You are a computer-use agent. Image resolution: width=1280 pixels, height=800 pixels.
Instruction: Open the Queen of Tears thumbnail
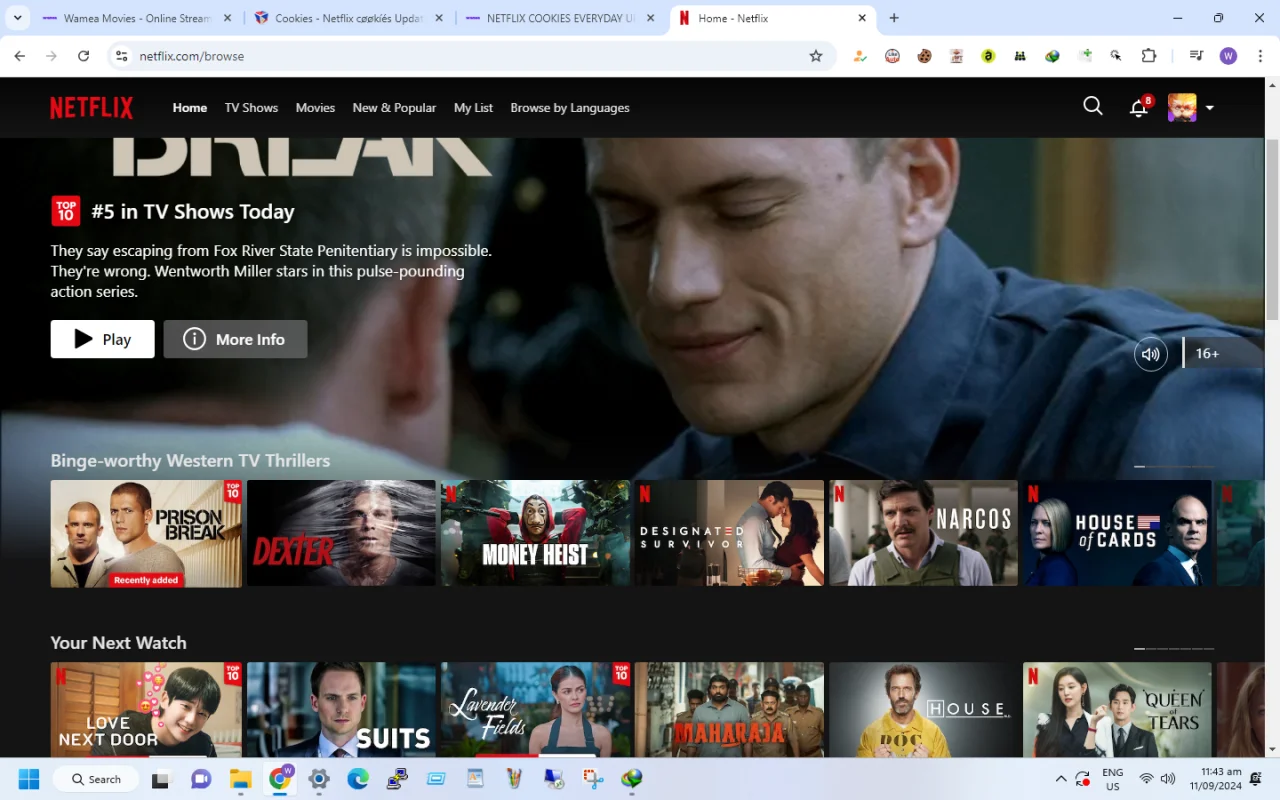1117,710
